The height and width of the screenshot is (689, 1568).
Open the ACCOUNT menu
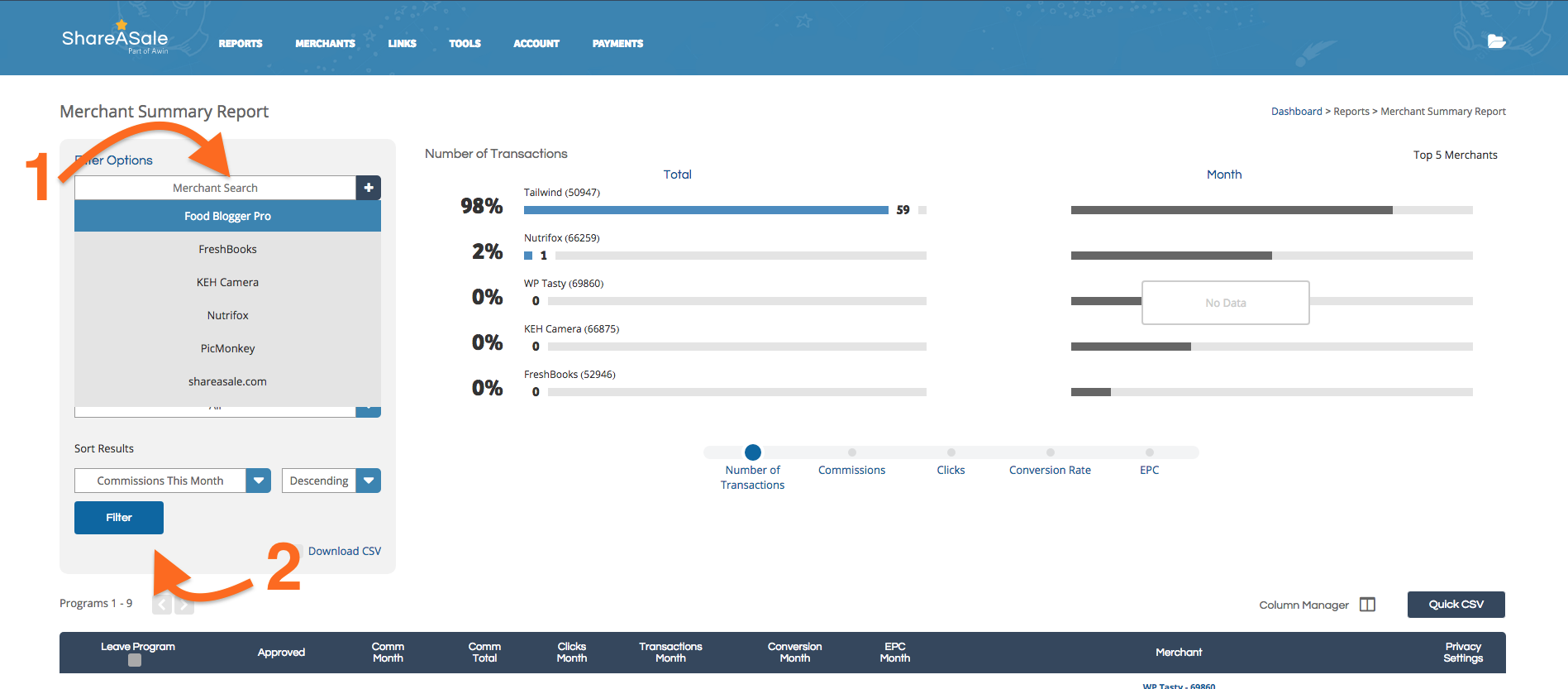point(536,44)
